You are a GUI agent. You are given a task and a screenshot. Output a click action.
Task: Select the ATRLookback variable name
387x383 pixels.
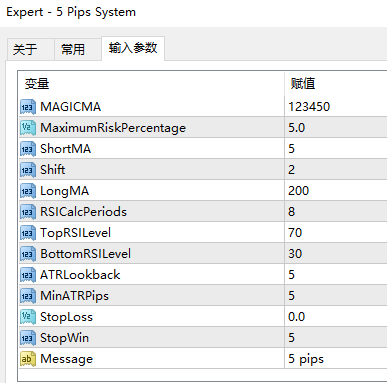point(80,275)
